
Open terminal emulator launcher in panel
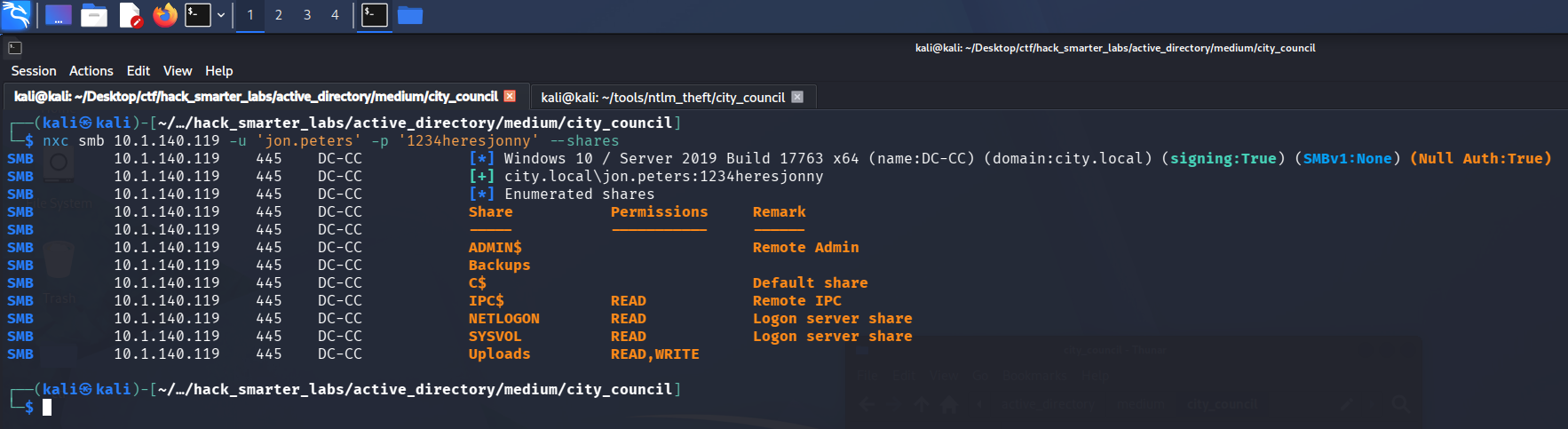[198, 15]
